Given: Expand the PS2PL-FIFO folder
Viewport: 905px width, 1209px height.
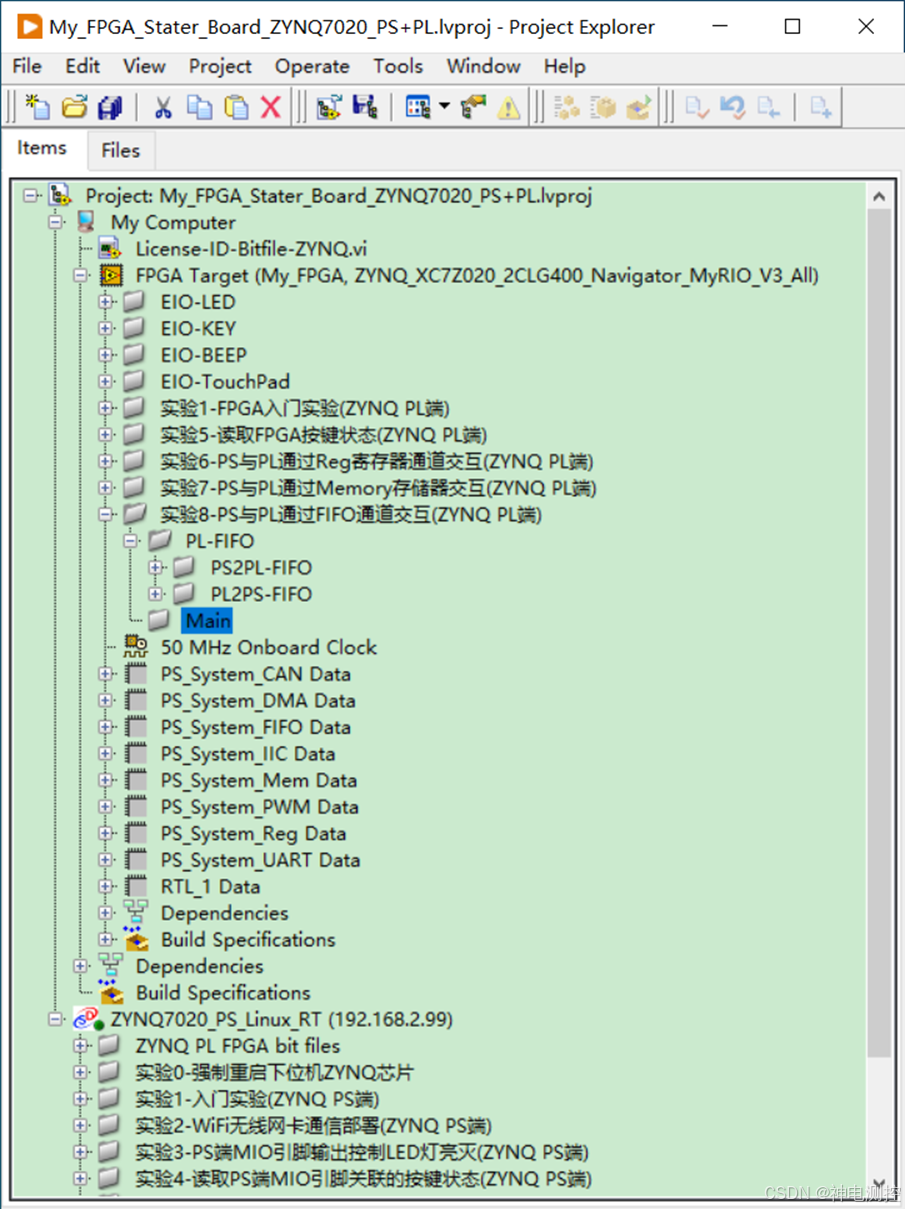Looking at the screenshot, I should (155, 567).
